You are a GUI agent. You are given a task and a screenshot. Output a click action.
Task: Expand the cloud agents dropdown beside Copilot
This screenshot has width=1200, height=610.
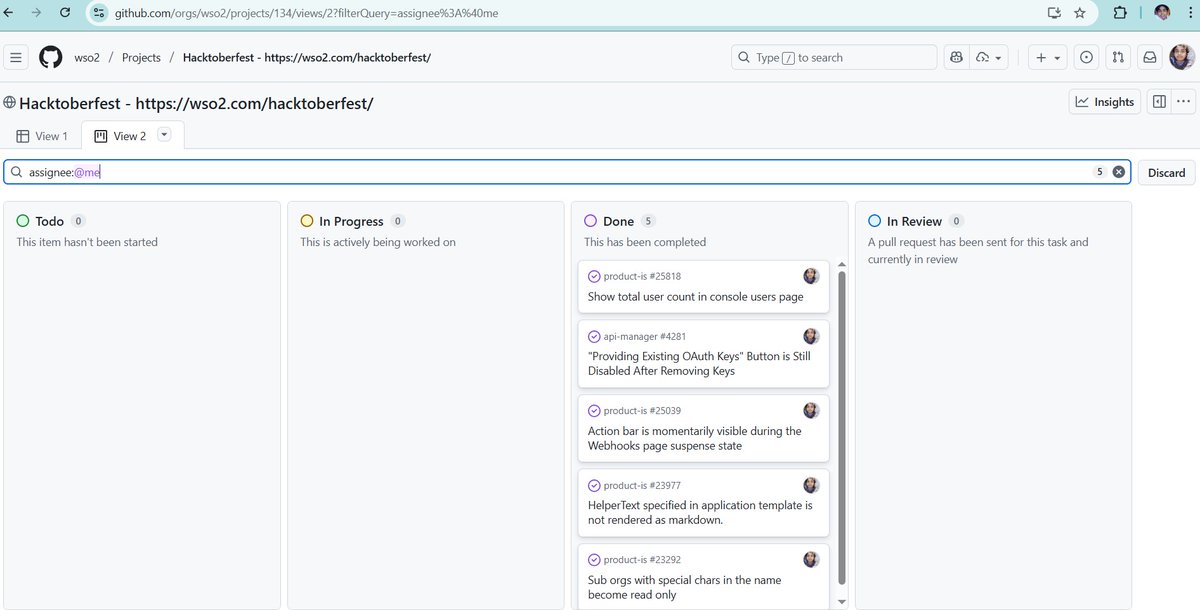989,58
